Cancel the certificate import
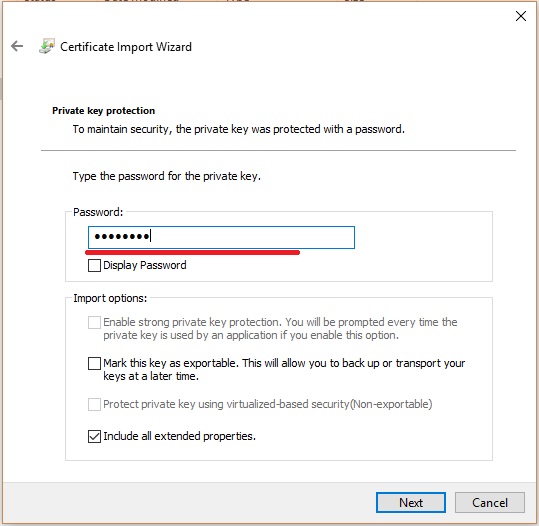The image size is (539, 526). pyautogui.click(x=490, y=503)
